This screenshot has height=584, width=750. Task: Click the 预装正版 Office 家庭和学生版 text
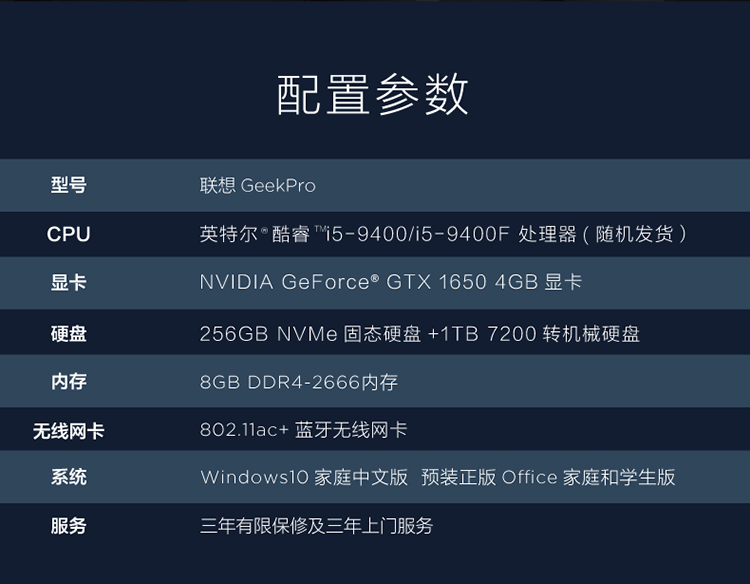pos(548,477)
